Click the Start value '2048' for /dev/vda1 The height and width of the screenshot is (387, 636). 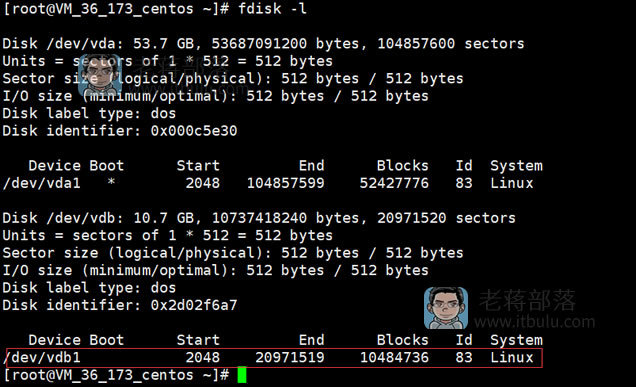tap(202, 183)
